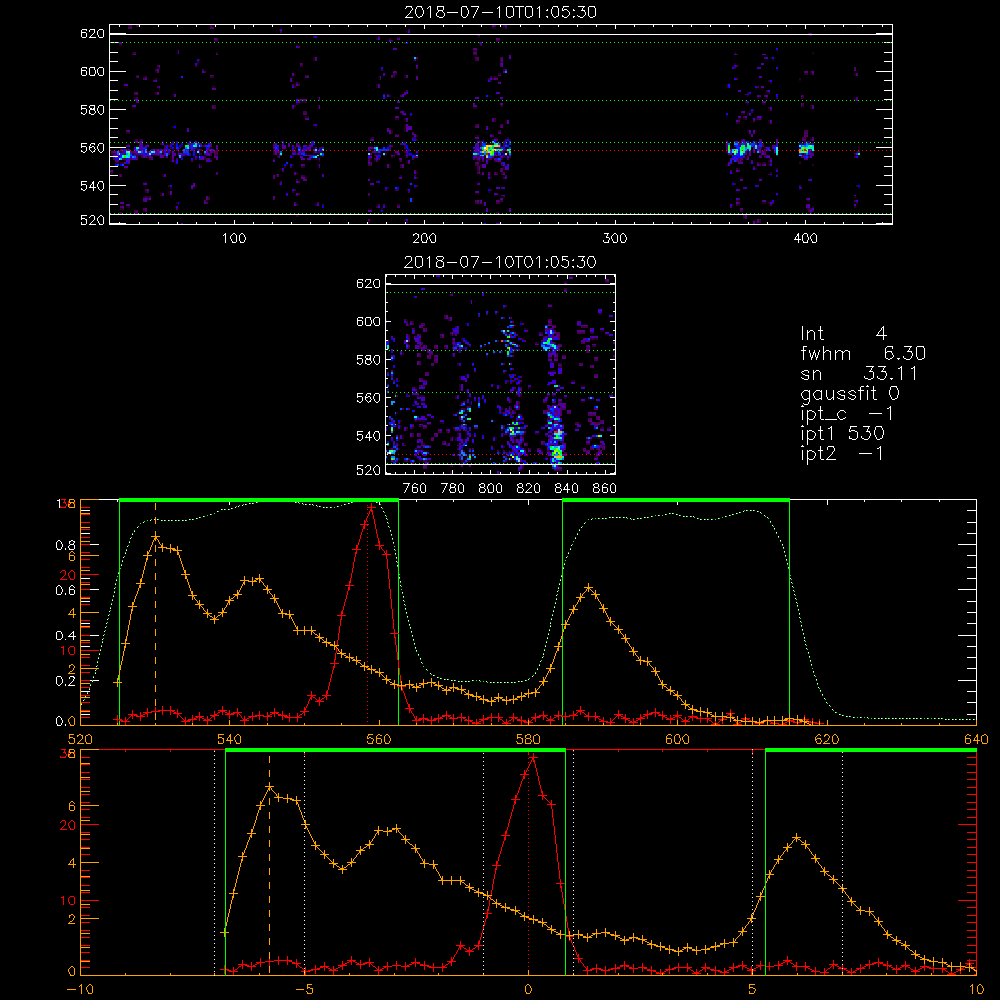Viewport: 1000px width, 1000px height.
Task: Click the orange dashed vertical line in bottom plot
Action: coord(269,864)
